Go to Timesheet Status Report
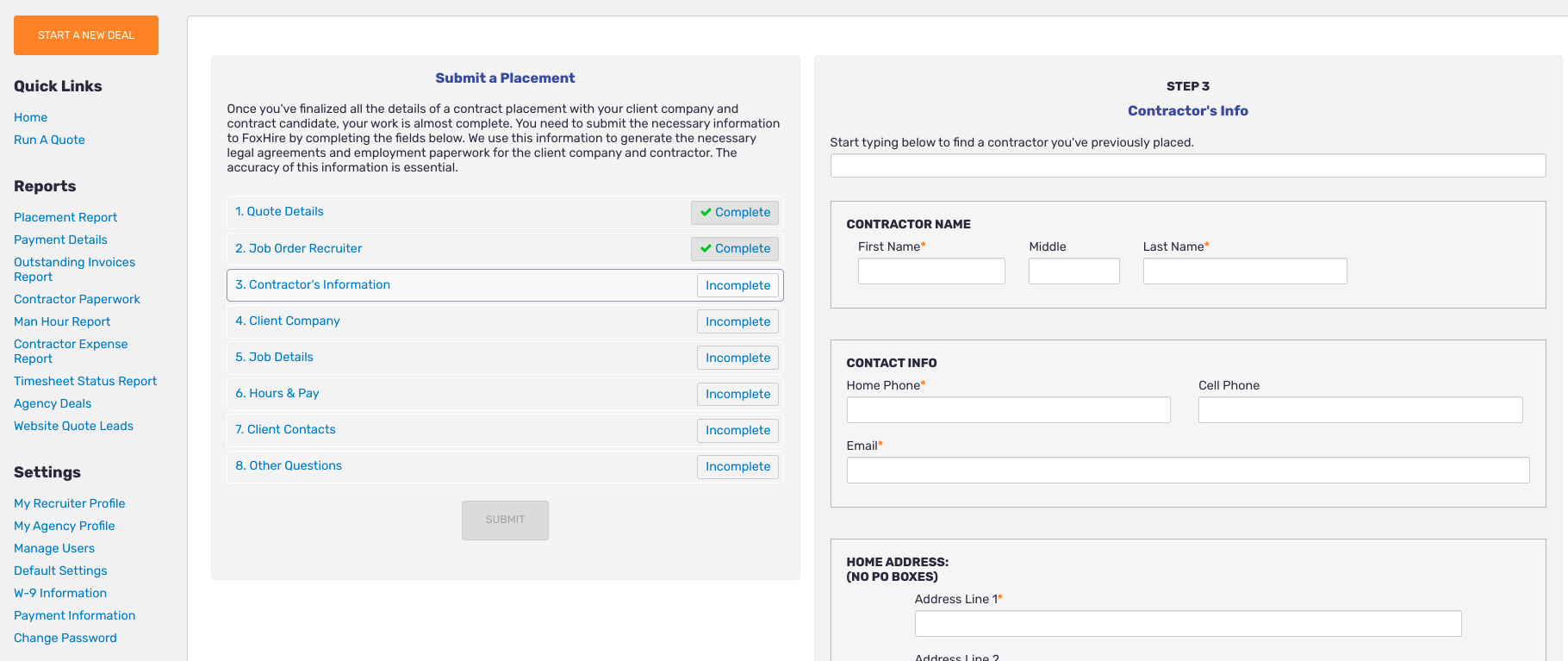The image size is (1568, 661). [85, 381]
